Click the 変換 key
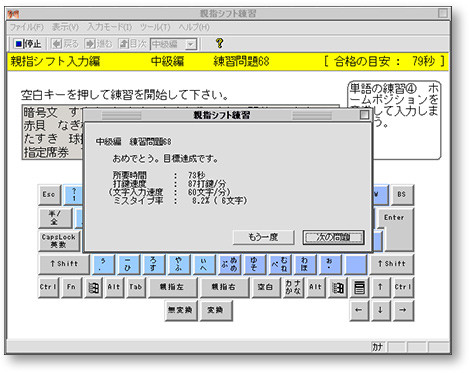This screenshot has height=373, width=470. click(216, 311)
